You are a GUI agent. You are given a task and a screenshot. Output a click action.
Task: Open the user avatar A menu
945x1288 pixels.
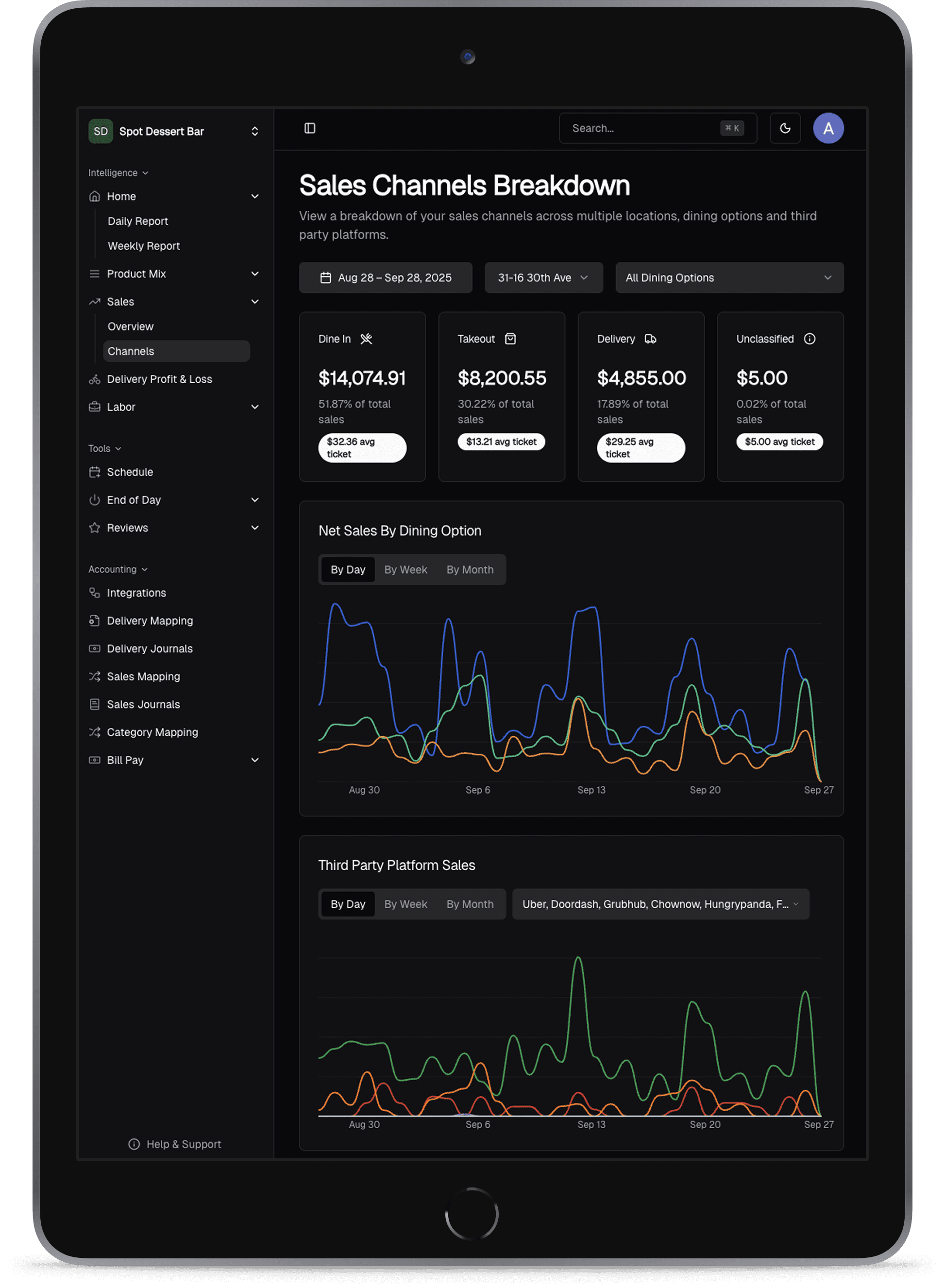pos(828,128)
